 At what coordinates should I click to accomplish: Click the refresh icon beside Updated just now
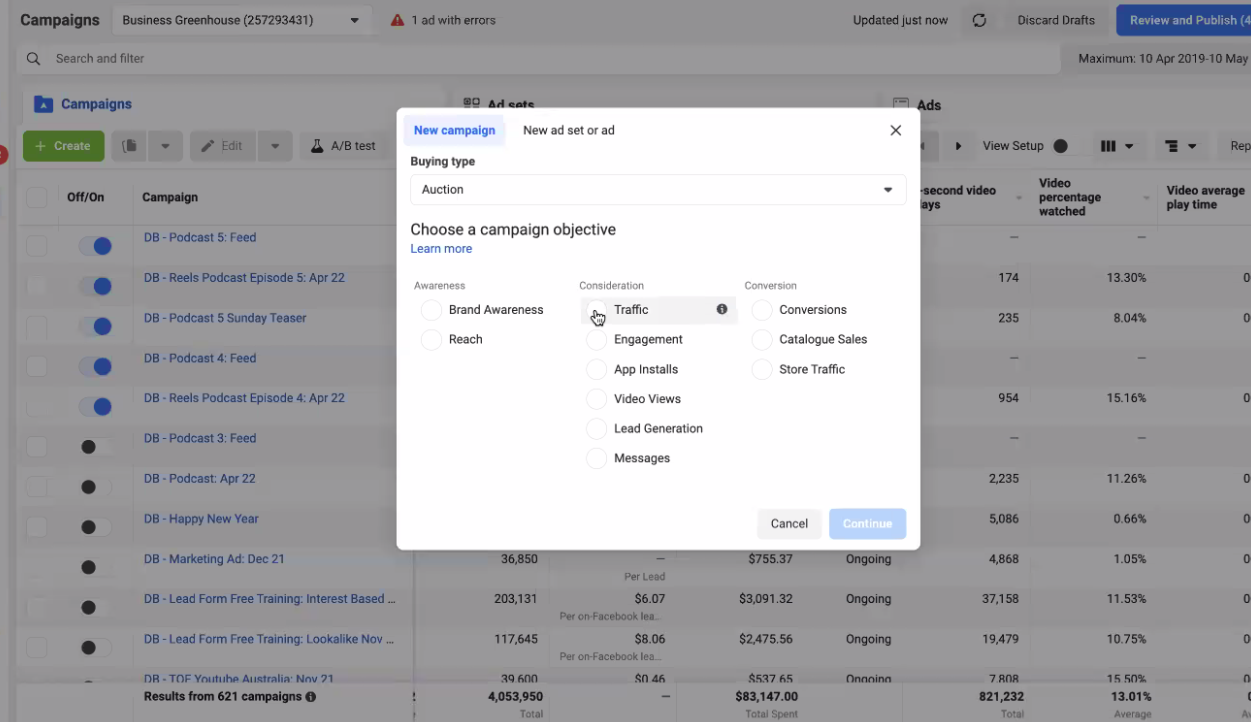[979, 20]
